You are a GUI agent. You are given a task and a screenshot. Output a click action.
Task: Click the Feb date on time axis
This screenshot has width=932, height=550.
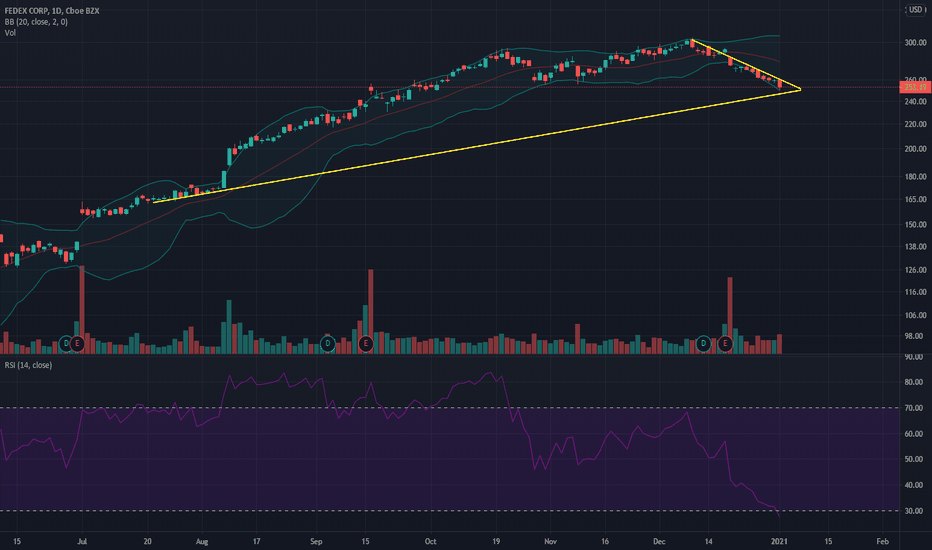[x=883, y=542]
